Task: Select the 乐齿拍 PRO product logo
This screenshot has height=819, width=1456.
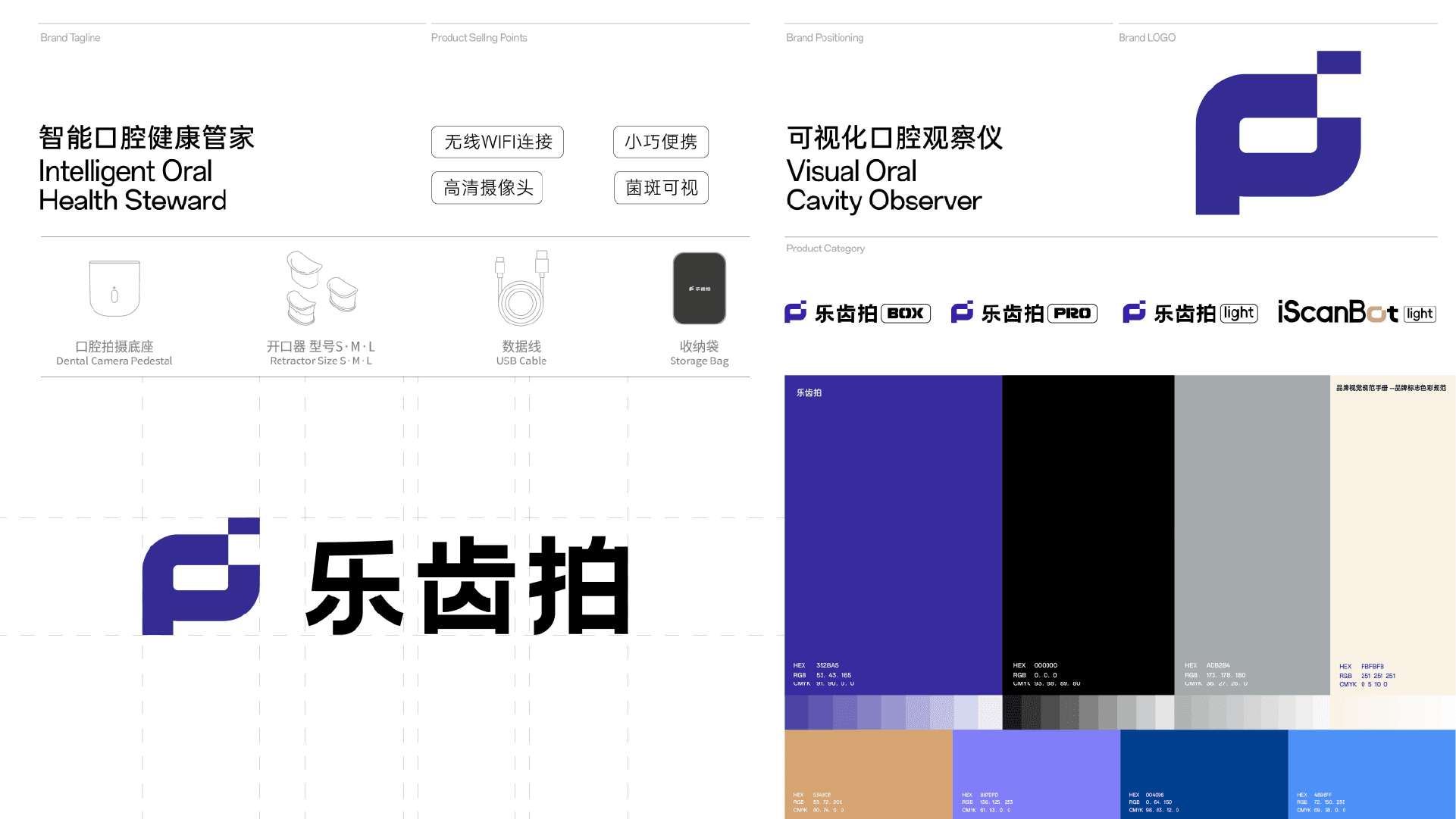Action: click(x=1024, y=313)
